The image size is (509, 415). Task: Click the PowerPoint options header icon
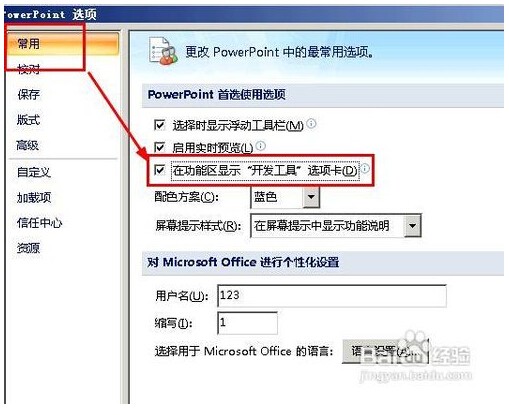[163, 51]
